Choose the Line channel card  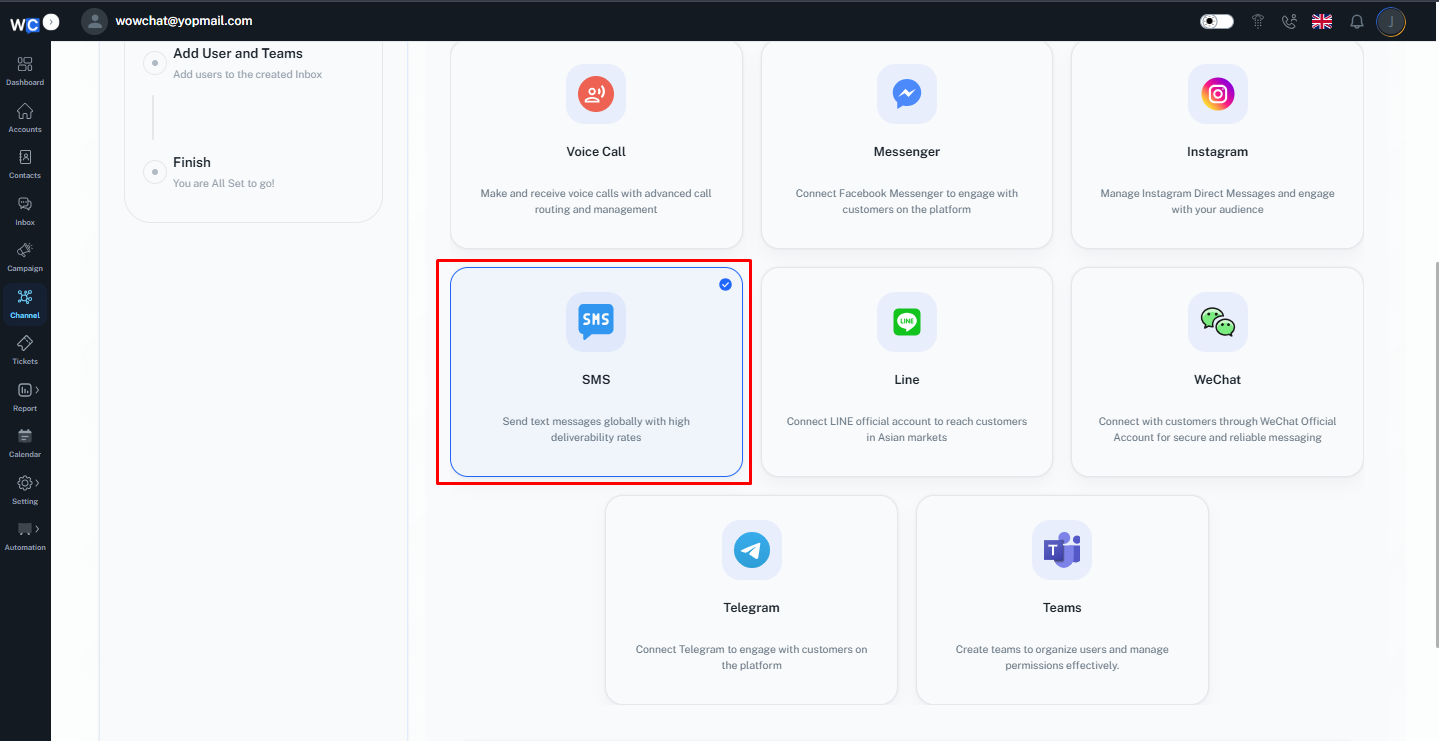pos(907,372)
